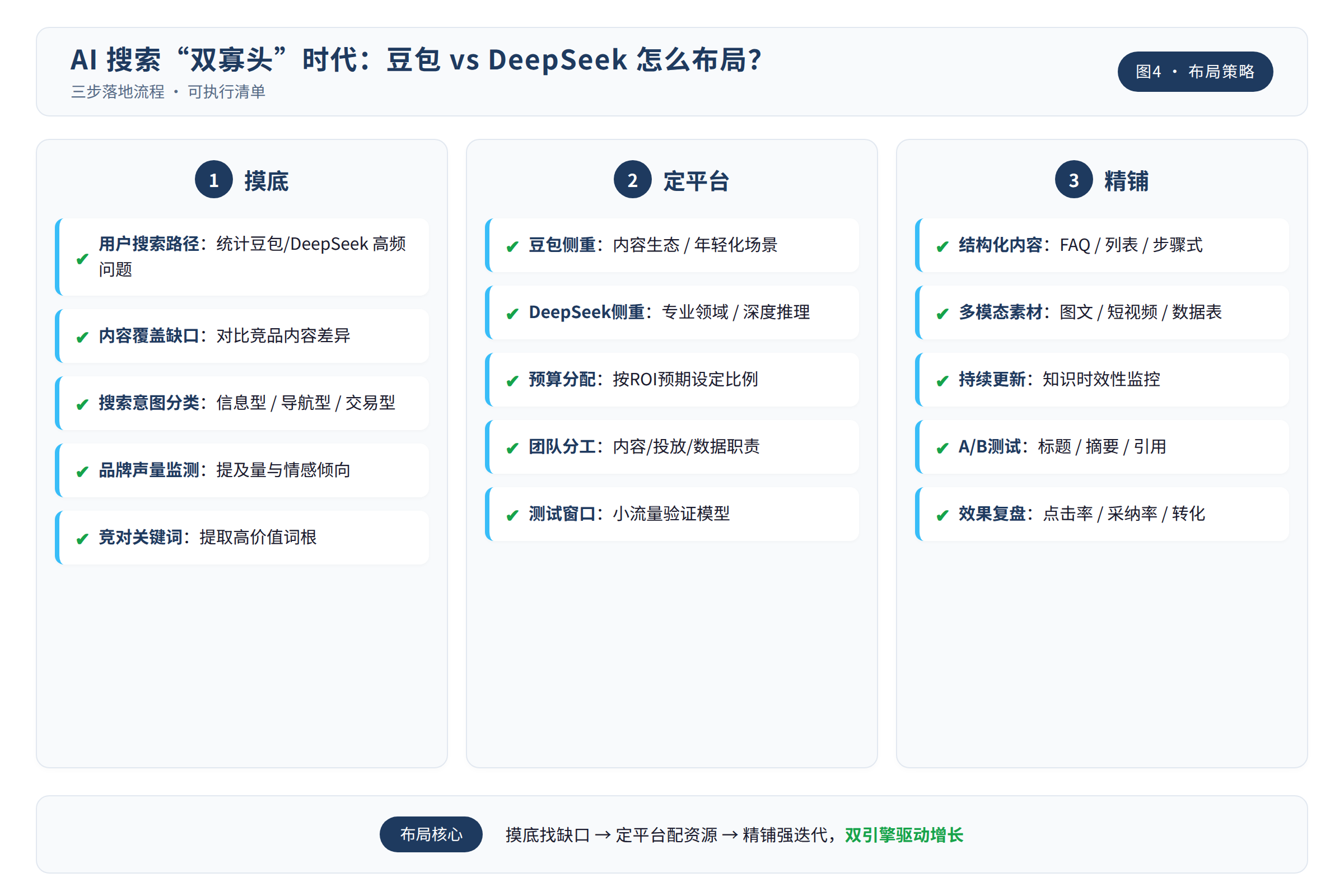1344x896 pixels.
Task: Click the text 点击率 / 采纳率 / 转化
Action: (x=1124, y=513)
